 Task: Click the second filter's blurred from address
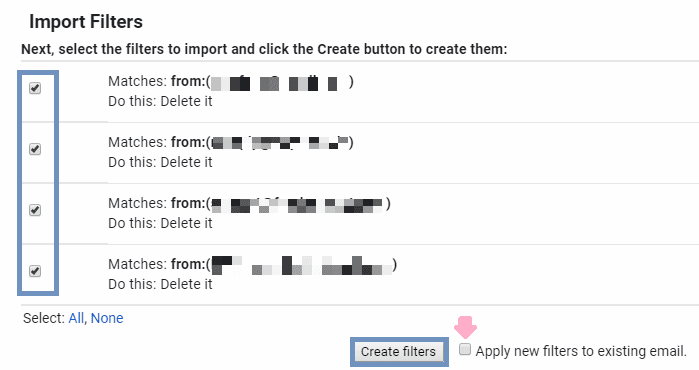point(279,143)
